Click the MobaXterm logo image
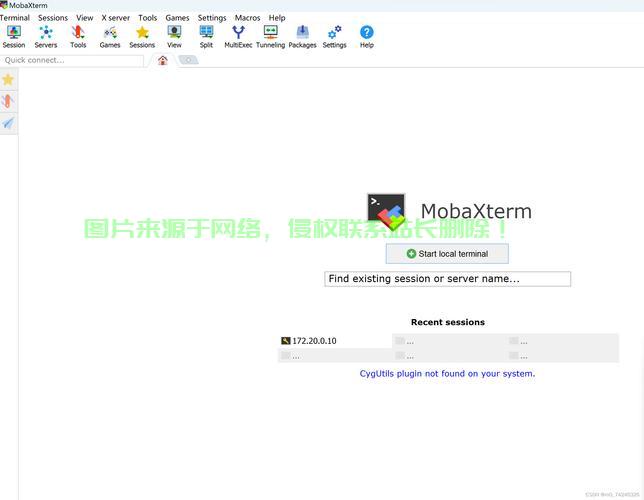Viewport: 644px width, 500px height. [386, 212]
